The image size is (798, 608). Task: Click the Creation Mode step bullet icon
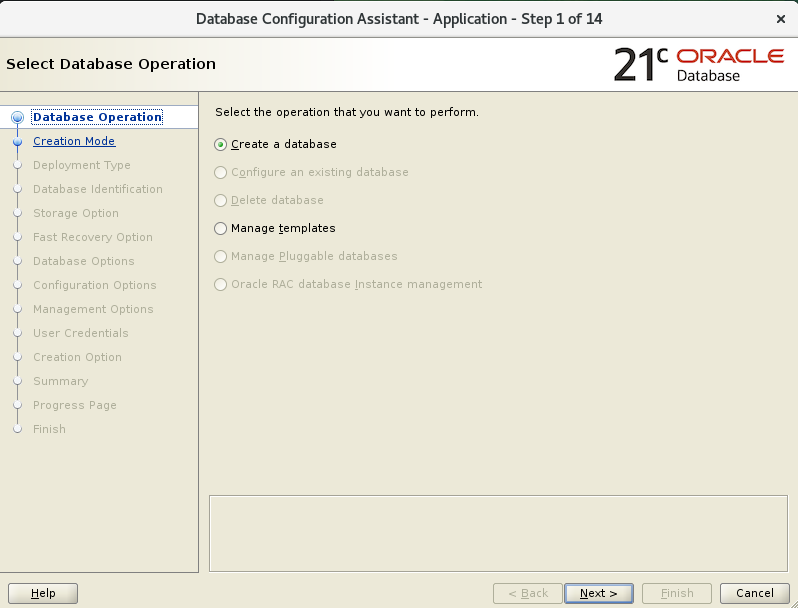[x=17, y=141]
